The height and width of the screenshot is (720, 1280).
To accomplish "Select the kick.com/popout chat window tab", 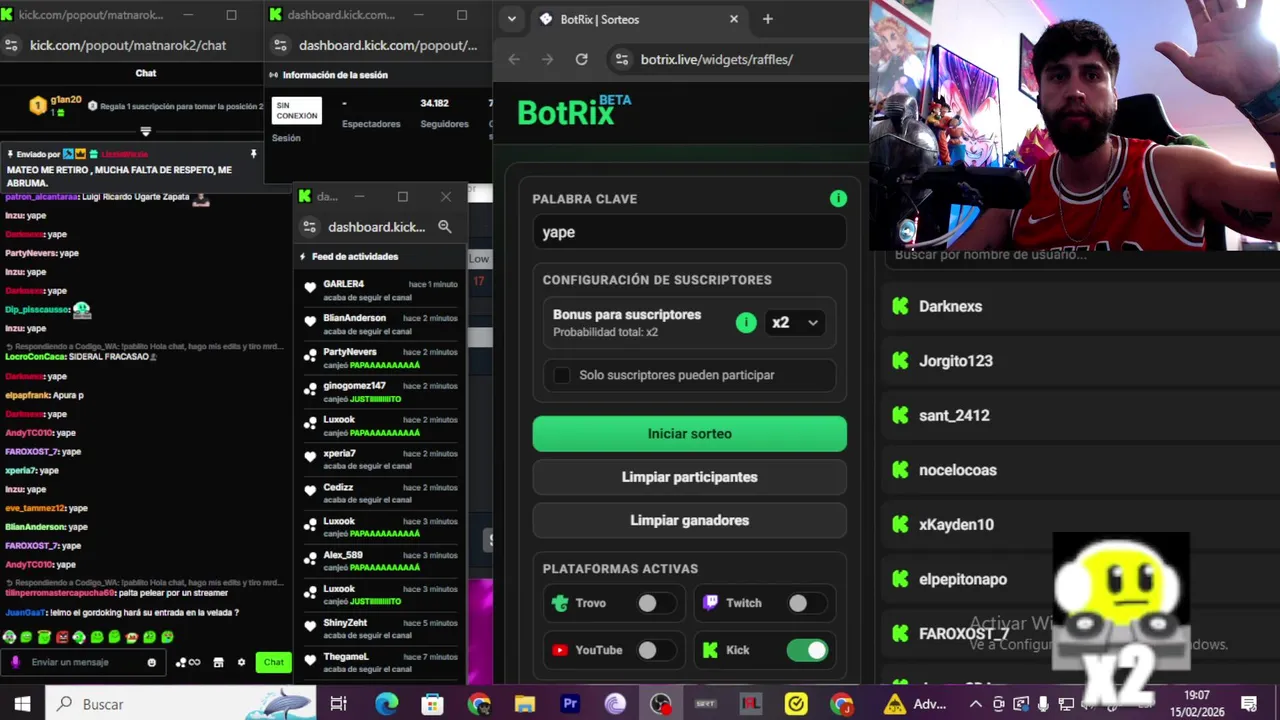I will pyautogui.click(x=90, y=15).
